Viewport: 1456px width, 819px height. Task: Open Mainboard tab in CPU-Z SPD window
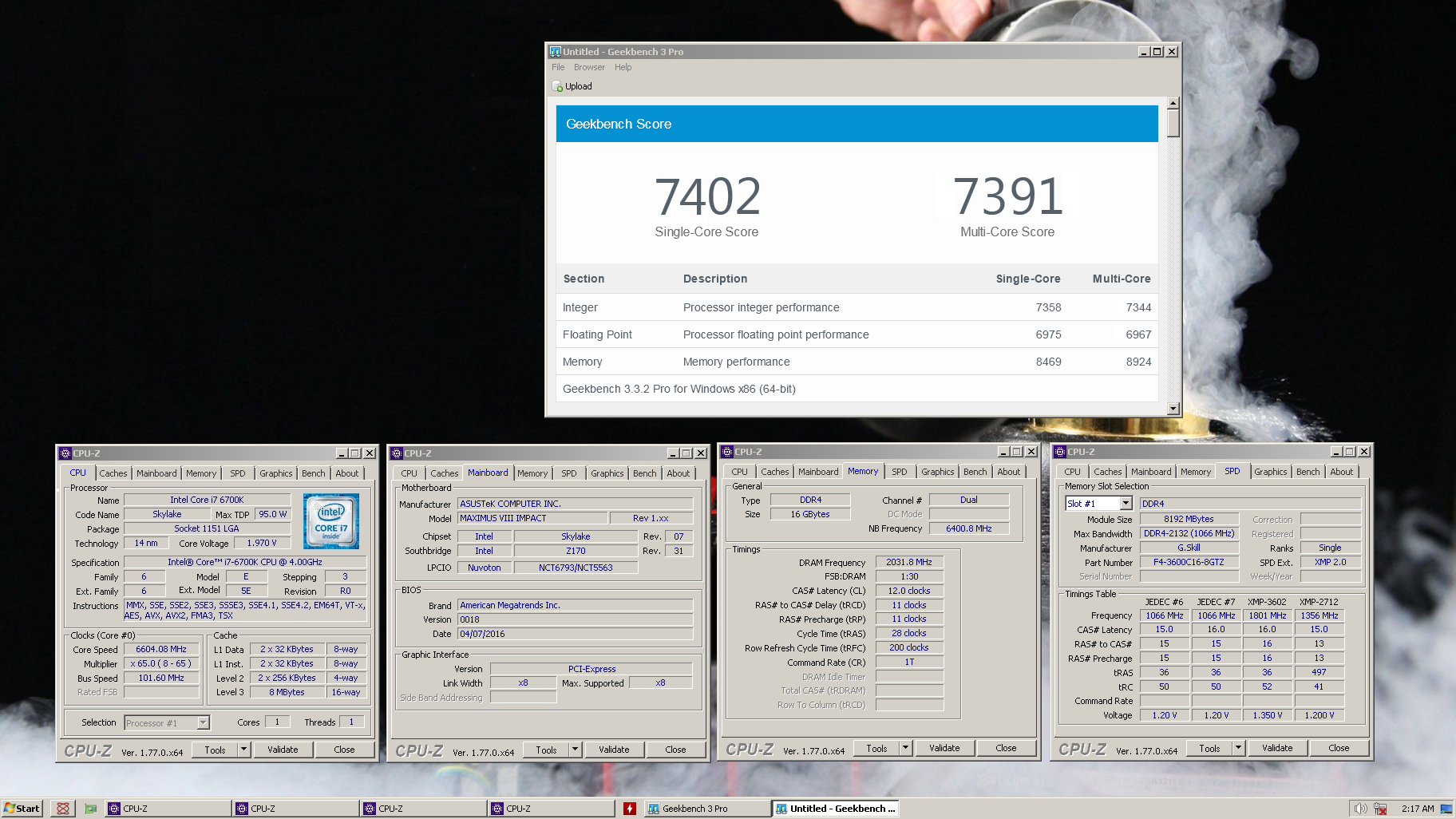coord(1151,472)
